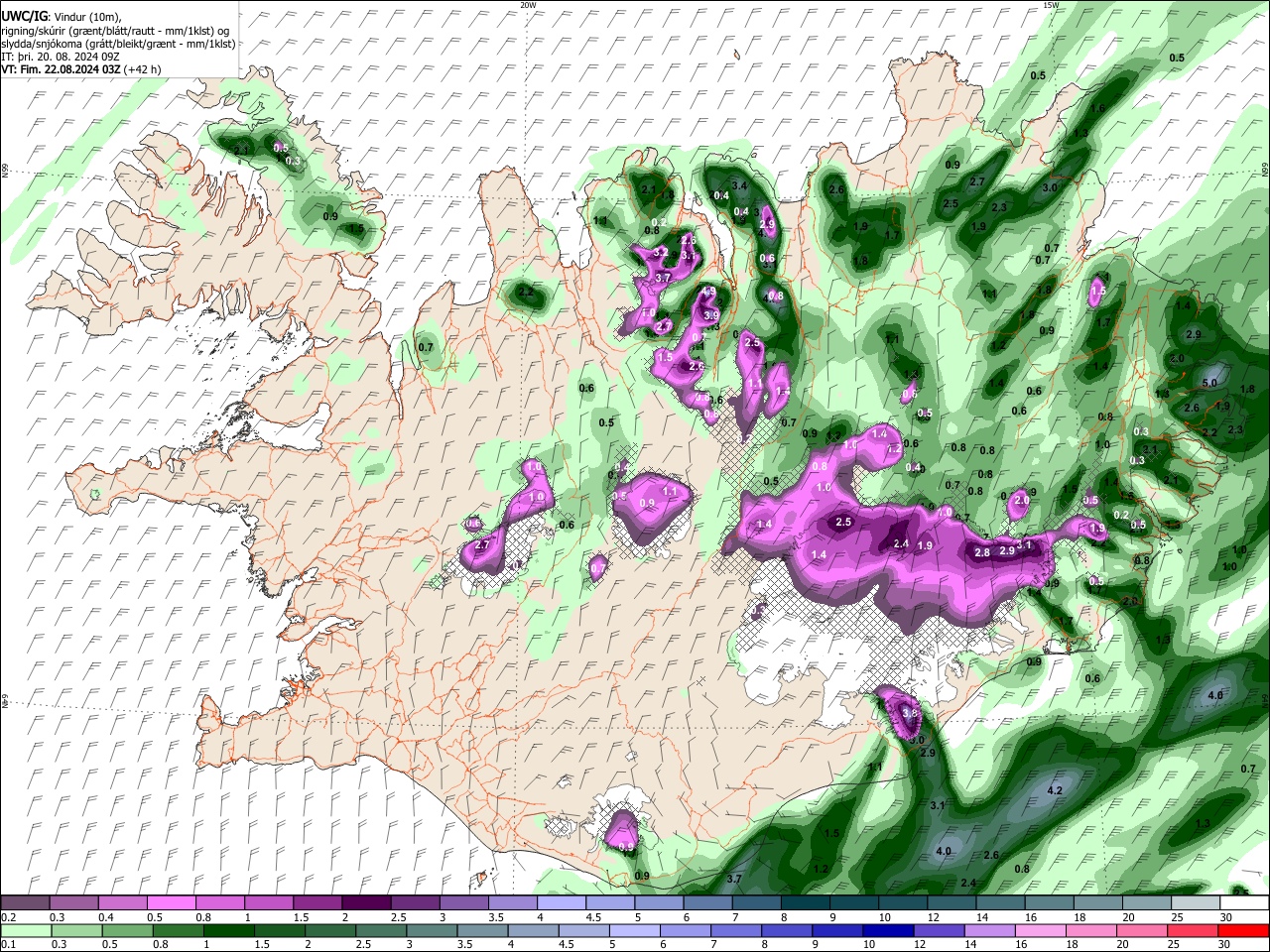This screenshot has width=1270, height=952.
Task: Click the valid time 'VT: Fim. 22.08.2024 03Z'
Action: [x=61, y=69]
